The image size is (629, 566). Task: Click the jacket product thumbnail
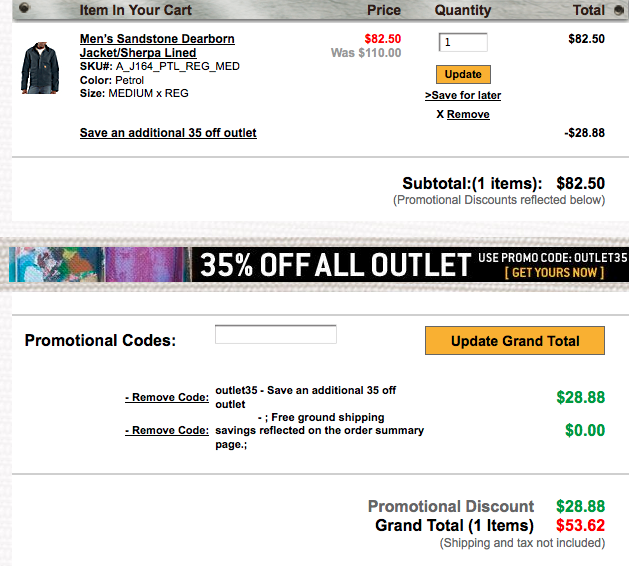click(41, 67)
